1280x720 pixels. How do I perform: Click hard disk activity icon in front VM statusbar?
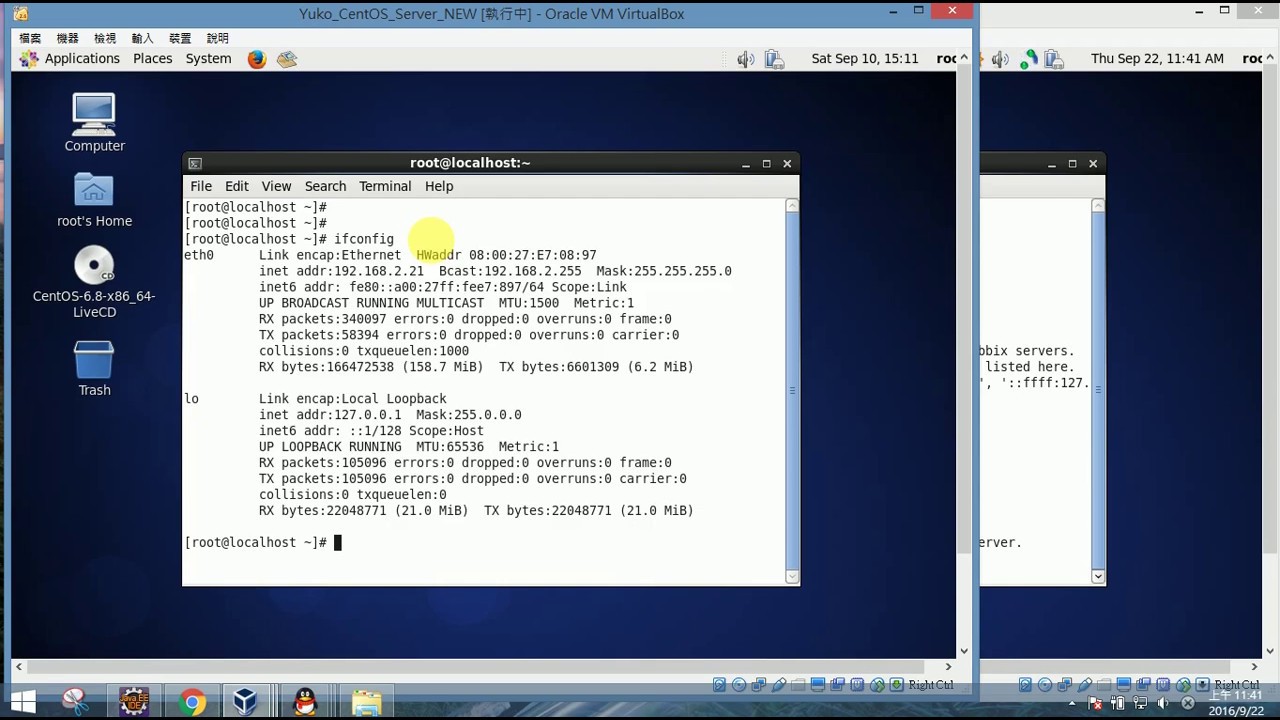(720, 685)
